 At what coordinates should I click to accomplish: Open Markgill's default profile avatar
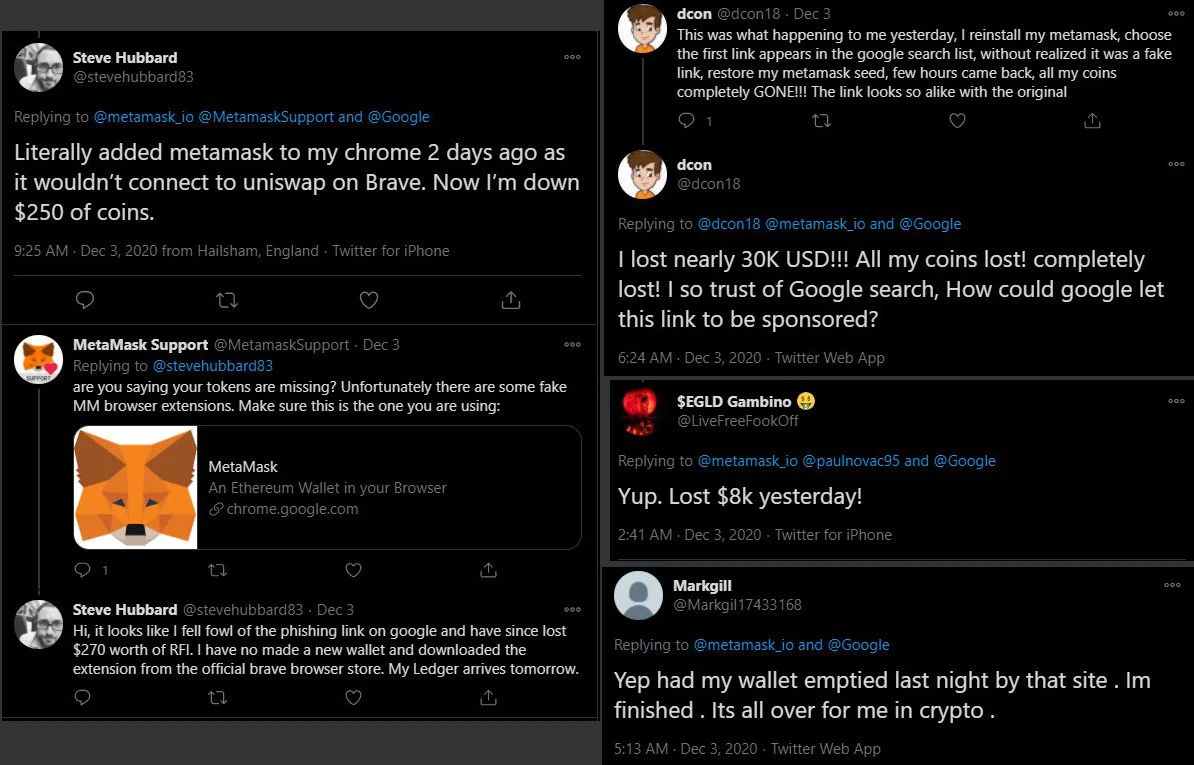638,595
